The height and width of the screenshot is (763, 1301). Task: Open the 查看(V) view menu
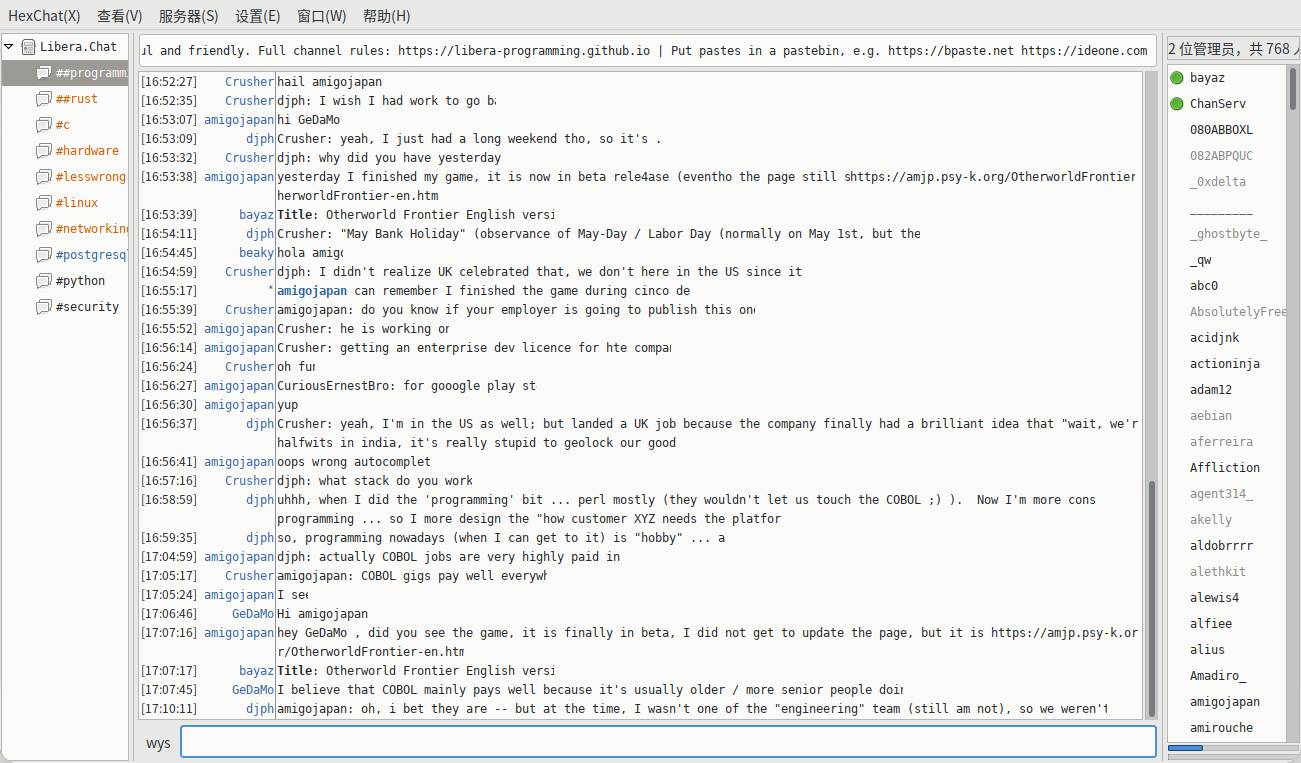tap(120, 16)
